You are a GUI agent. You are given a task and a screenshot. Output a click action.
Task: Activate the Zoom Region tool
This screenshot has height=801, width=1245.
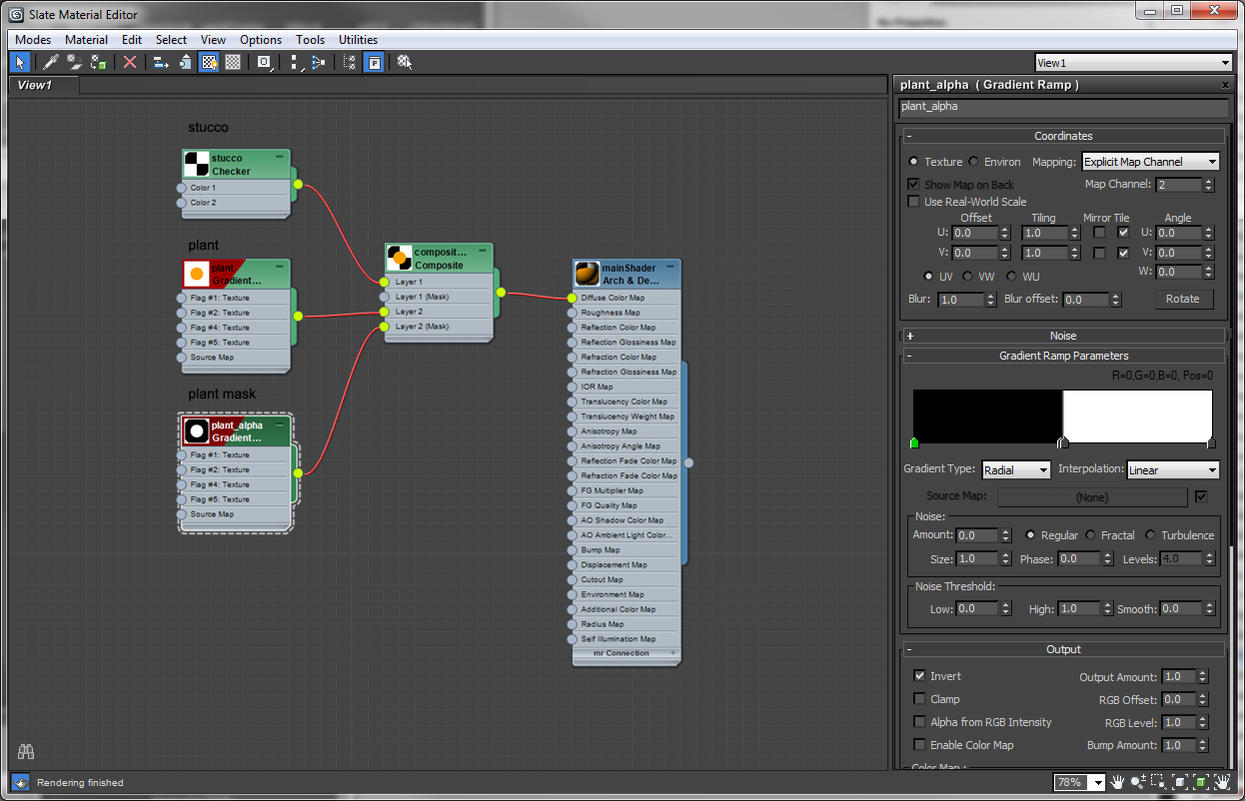click(1157, 782)
